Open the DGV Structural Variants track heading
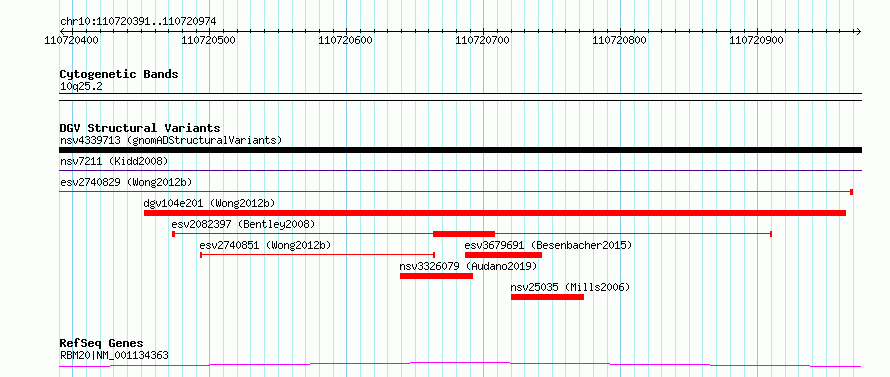Screen dimensions: 890x377 (x=140, y=128)
